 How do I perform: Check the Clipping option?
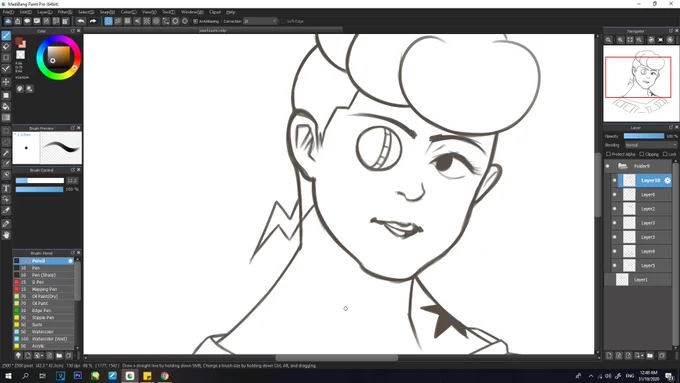coord(641,154)
